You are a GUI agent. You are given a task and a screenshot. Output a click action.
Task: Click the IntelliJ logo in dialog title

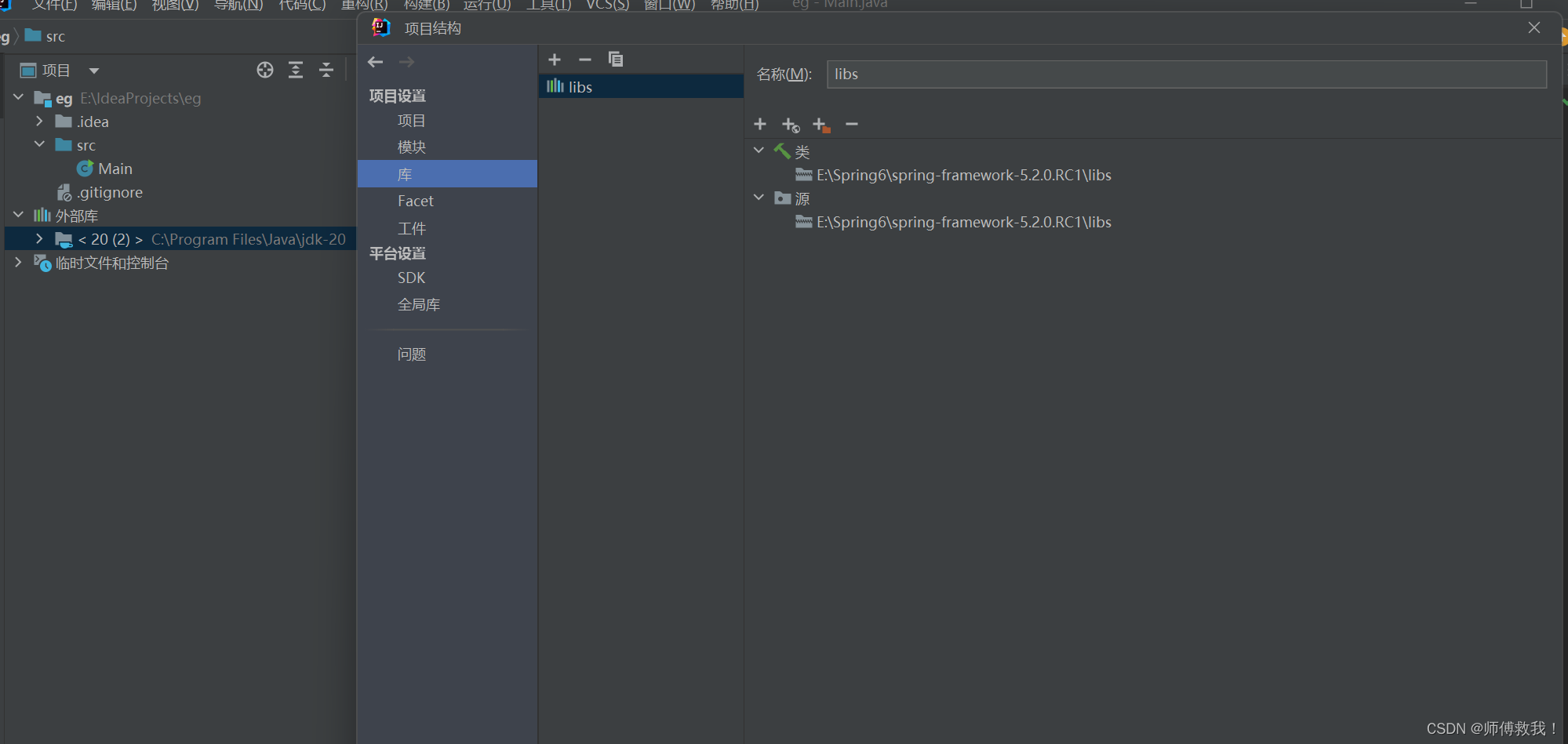point(381,27)
